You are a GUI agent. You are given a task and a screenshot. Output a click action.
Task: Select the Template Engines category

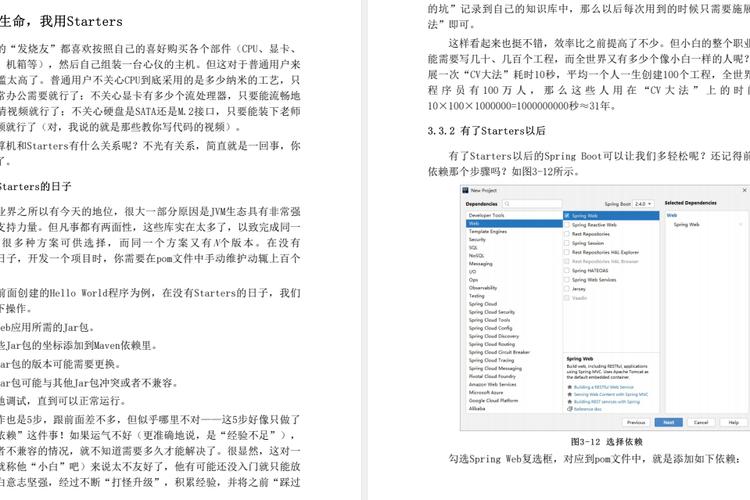click(x=488, y=232)
